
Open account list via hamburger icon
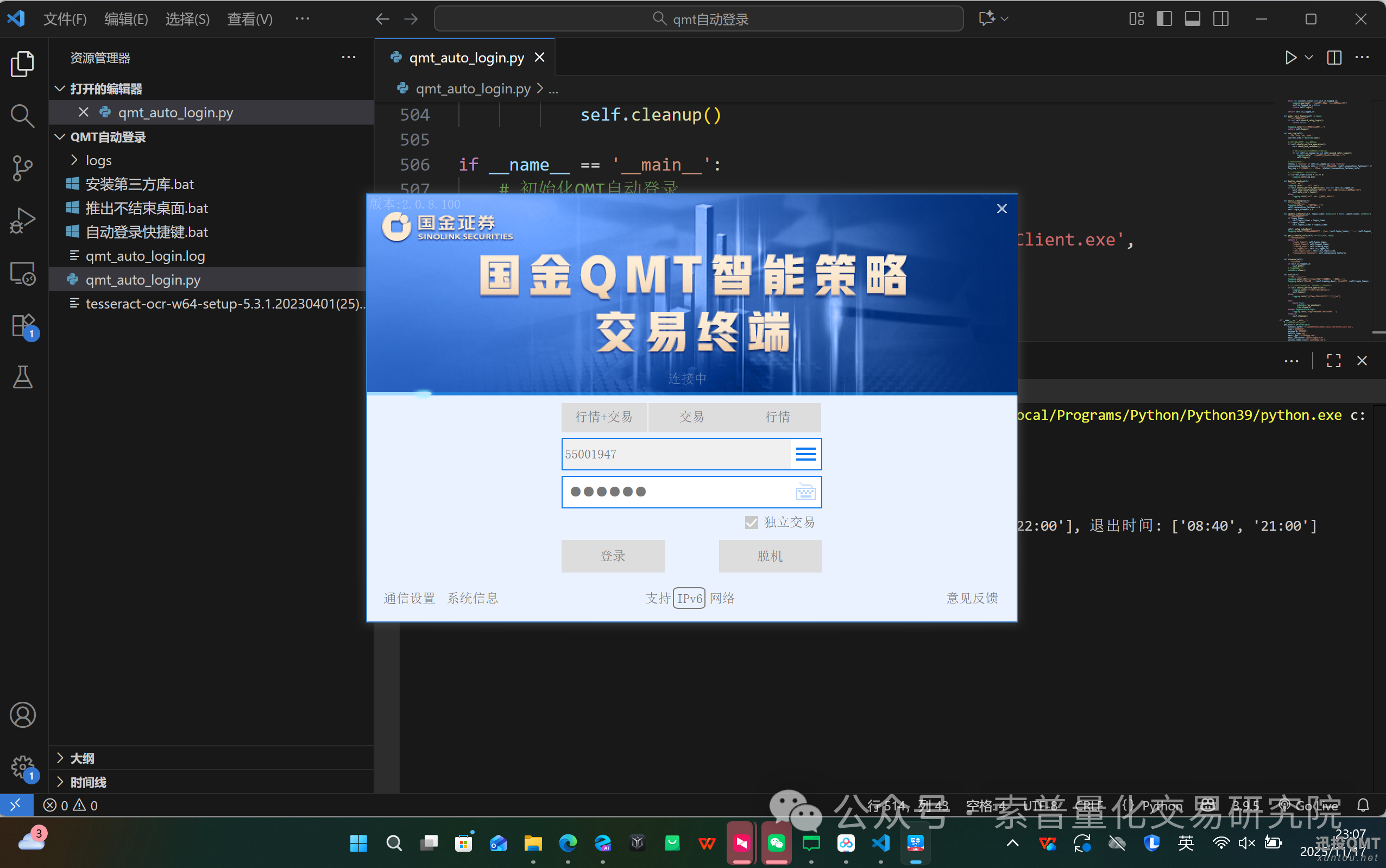coord(805,454)
